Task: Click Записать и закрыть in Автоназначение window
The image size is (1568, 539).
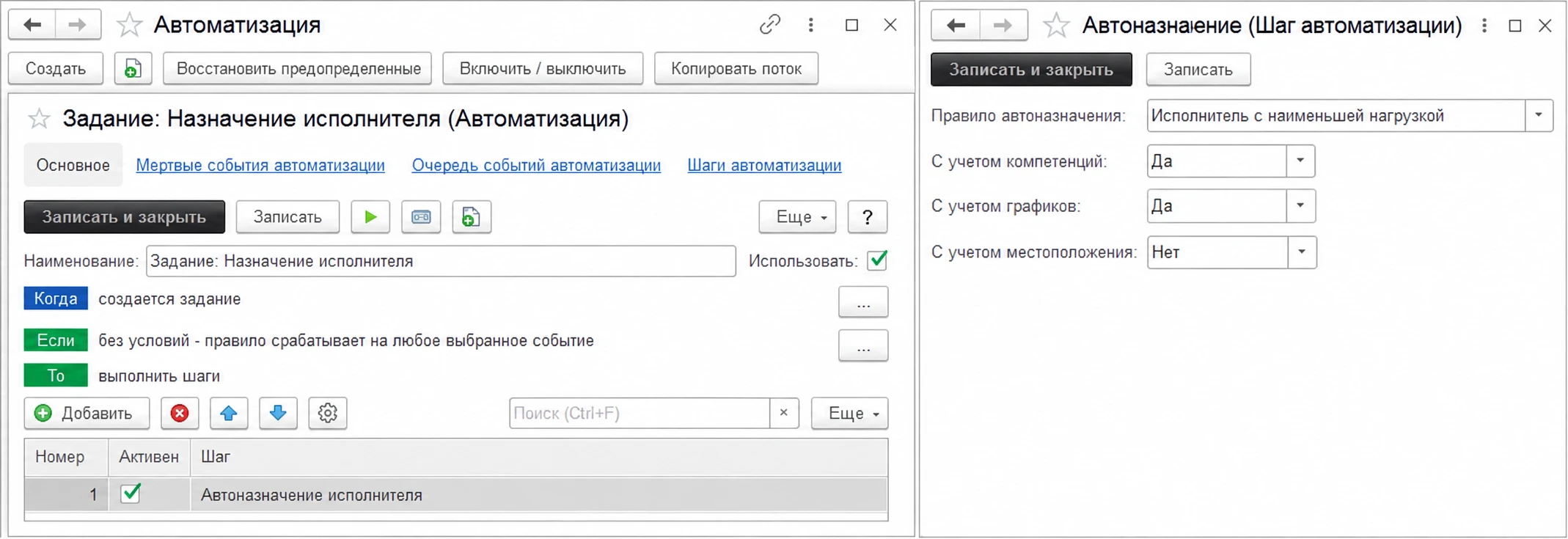Action: point(1031,70)
